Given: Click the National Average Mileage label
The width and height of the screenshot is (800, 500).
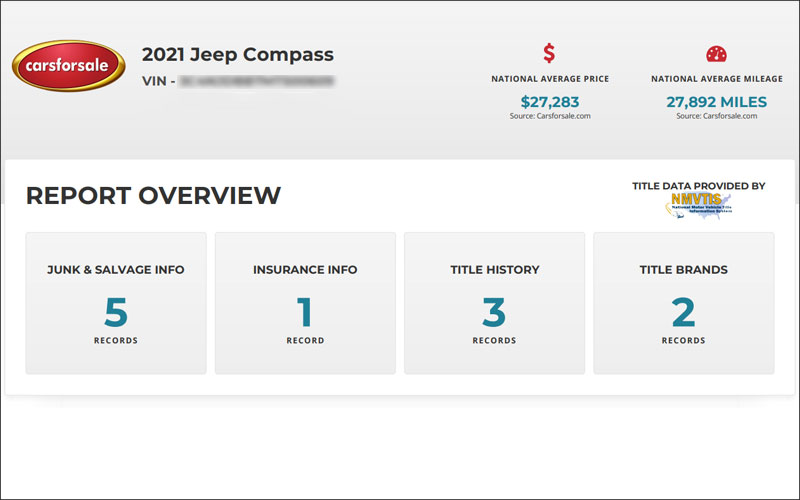Looking at the screenshot, I should (717, 79).
